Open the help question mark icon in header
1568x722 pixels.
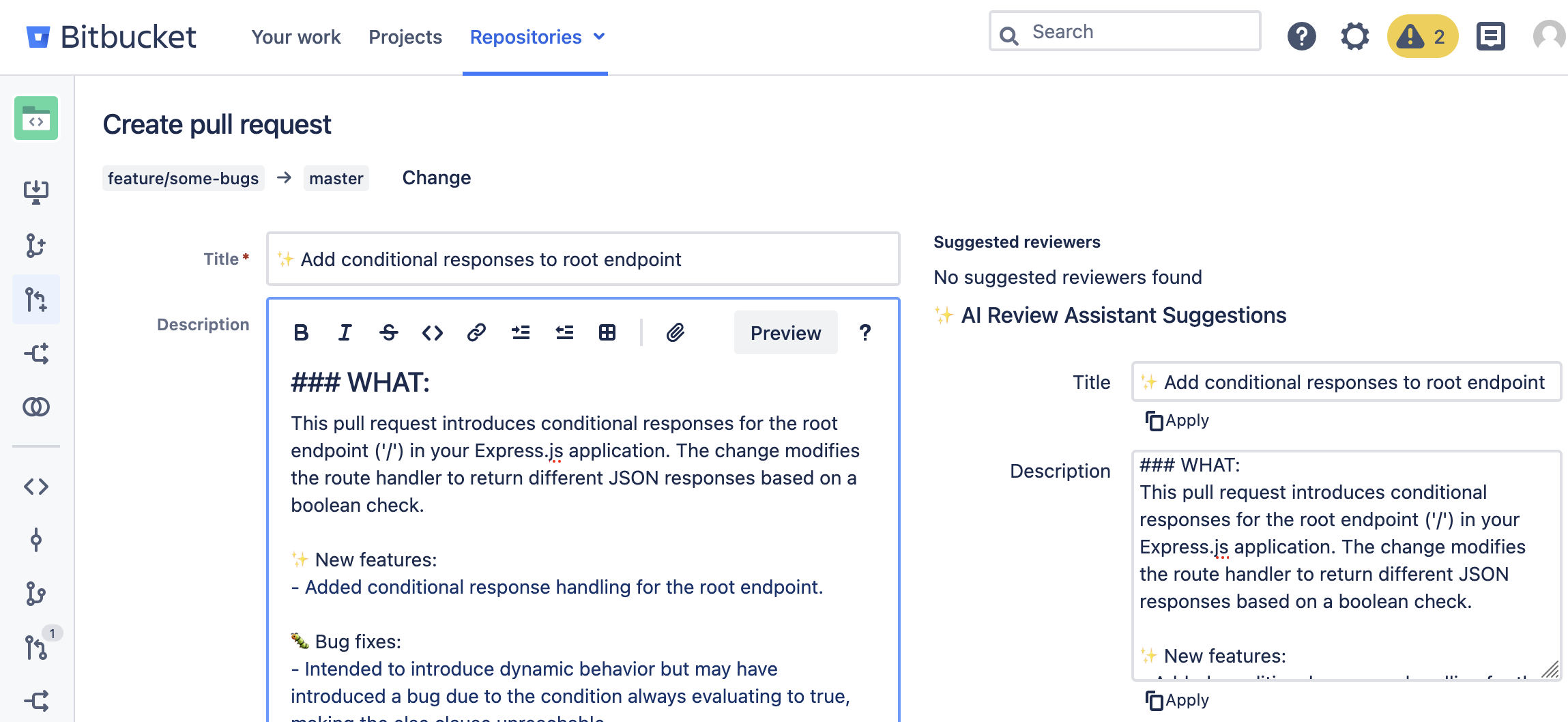click(1301, 36)
